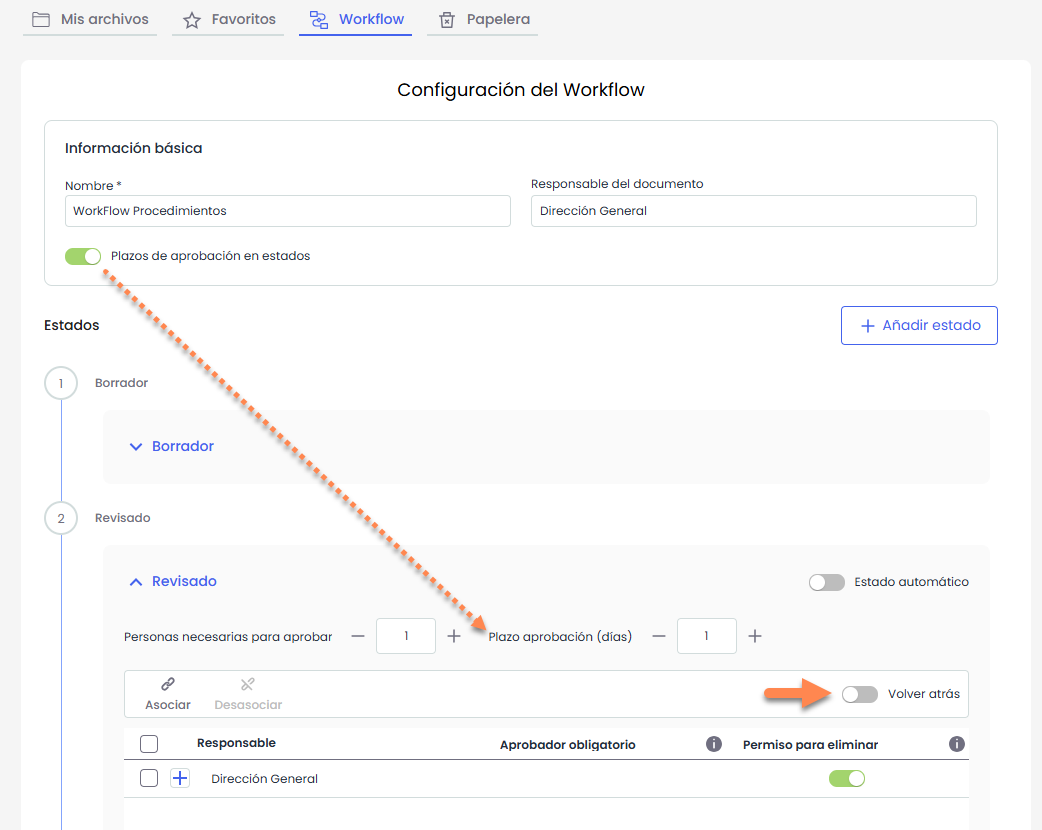Decrease Plazo aprobación days with minus
The height and width of the screenshot is (830, 1042).
pos(658,636)
